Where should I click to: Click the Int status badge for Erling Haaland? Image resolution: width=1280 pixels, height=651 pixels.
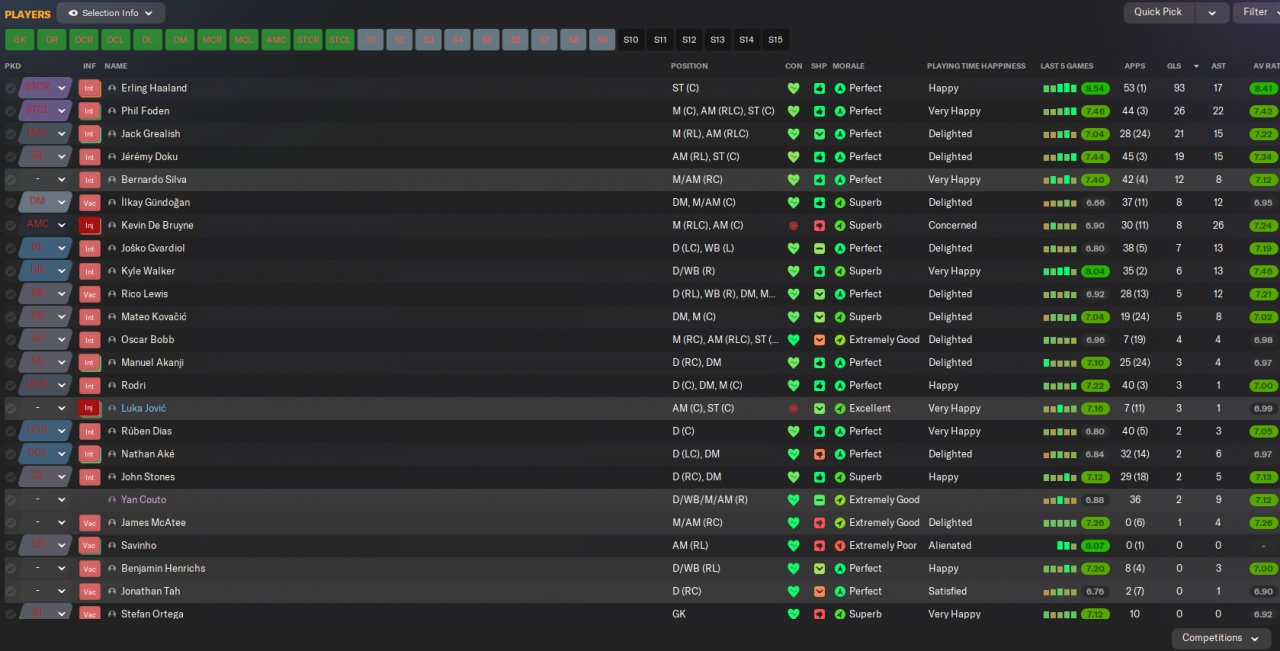tap(89, 88)
